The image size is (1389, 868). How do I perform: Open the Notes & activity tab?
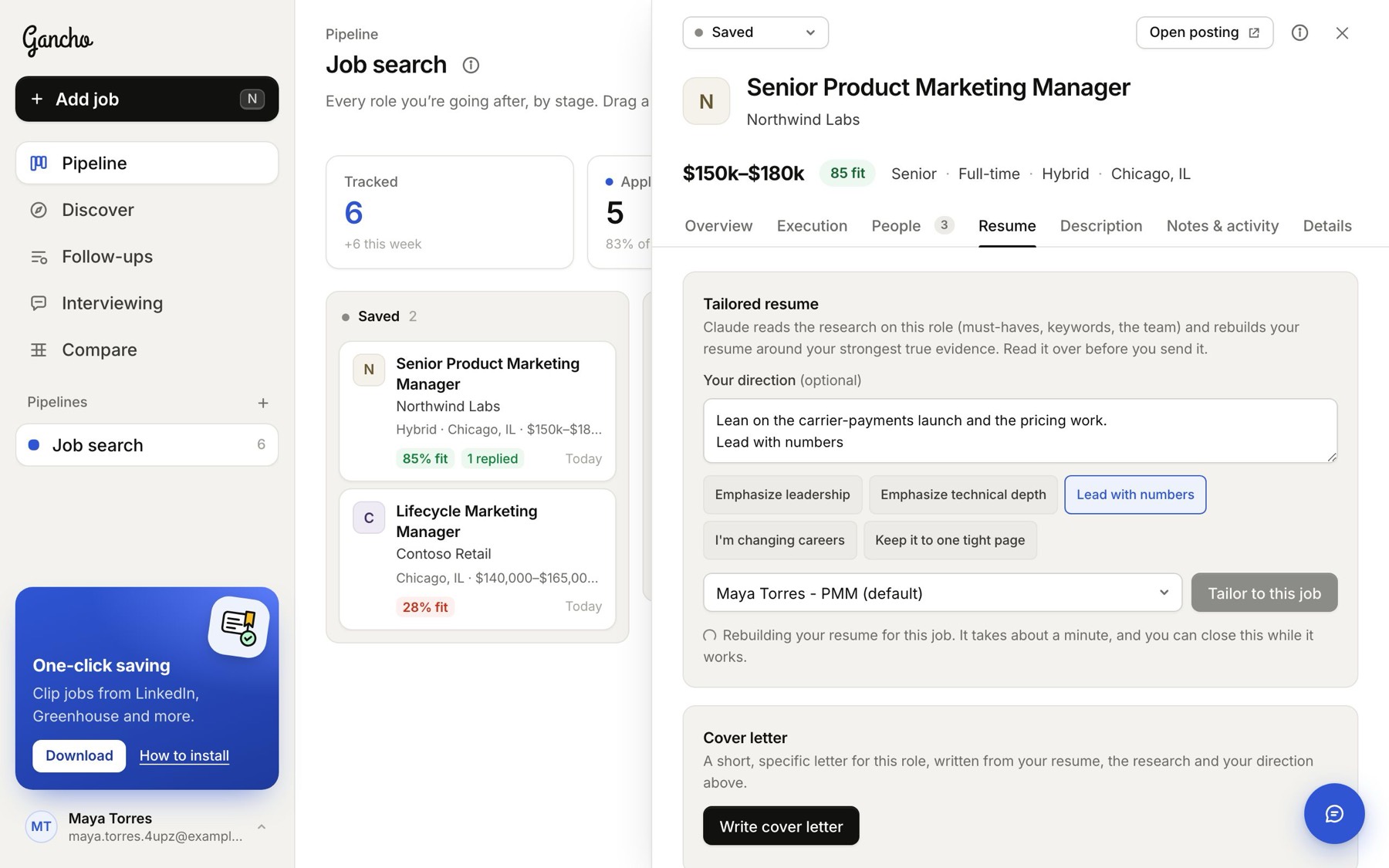tap(1222, 226)
